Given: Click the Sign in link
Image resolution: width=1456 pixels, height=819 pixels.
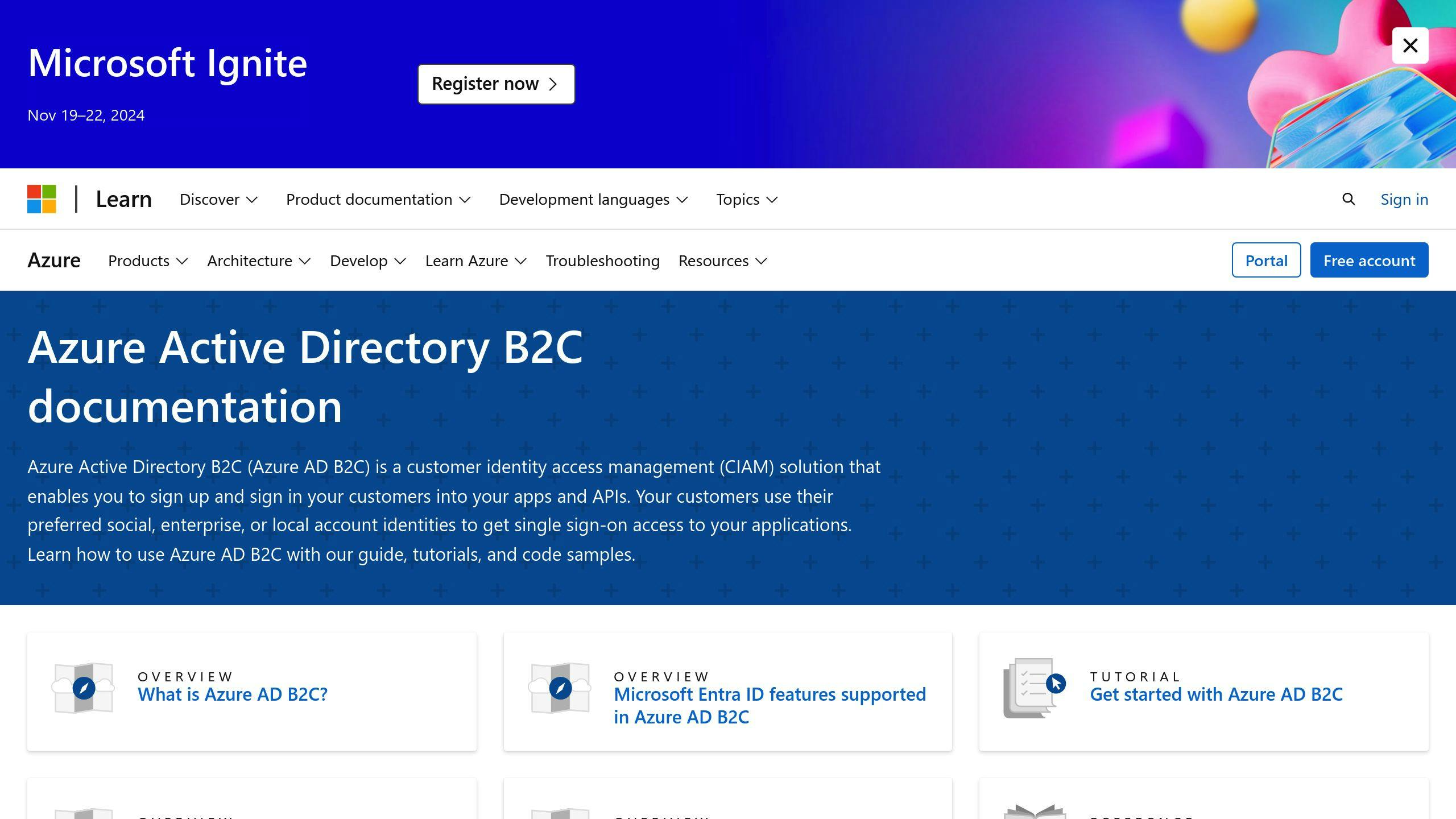Looking at the screenshot, I should pyautogui.click(x=1404, y=199).
